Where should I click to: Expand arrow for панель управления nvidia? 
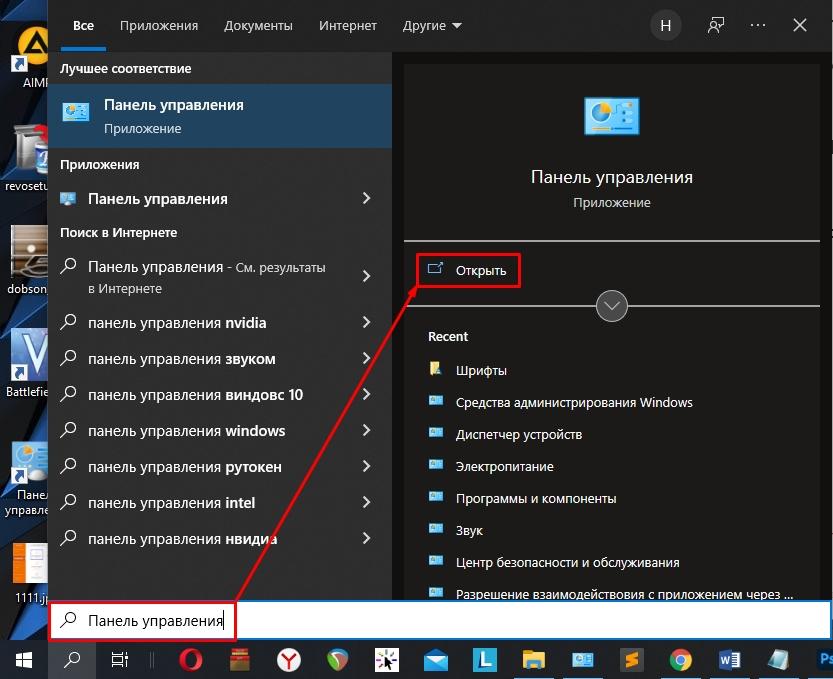tap(367, 322)
